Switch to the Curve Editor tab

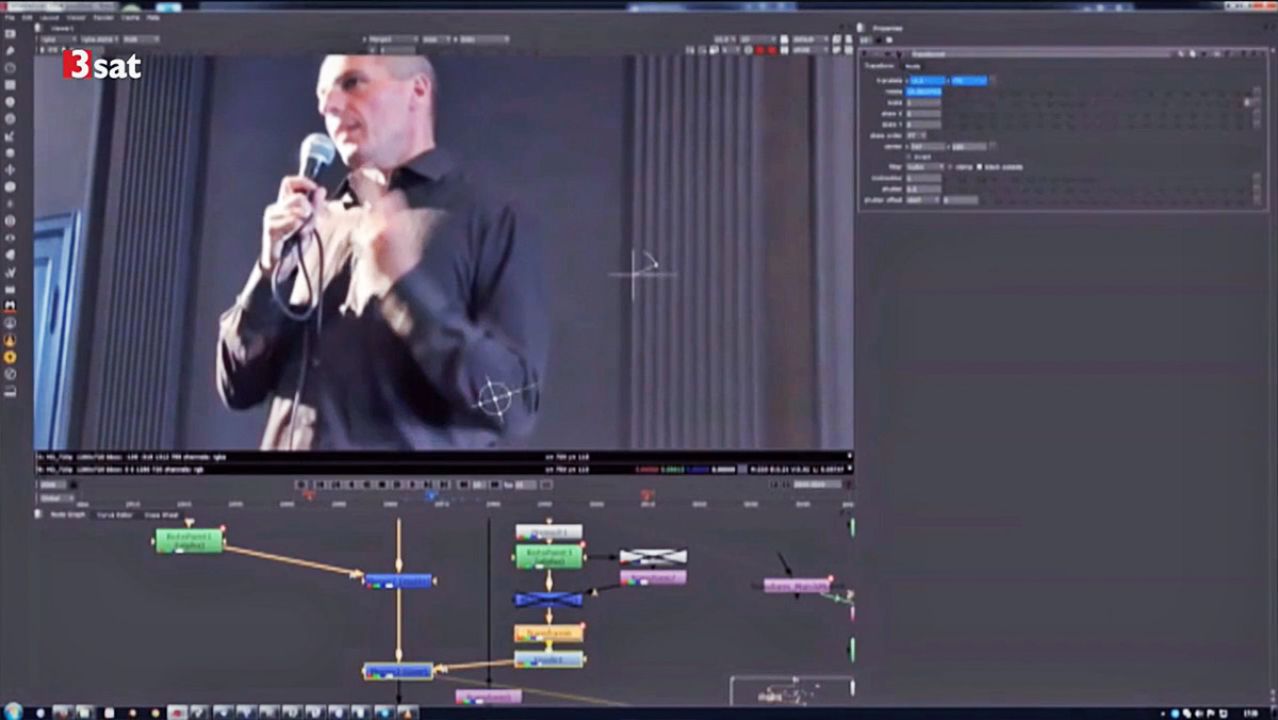coord(113,515)
